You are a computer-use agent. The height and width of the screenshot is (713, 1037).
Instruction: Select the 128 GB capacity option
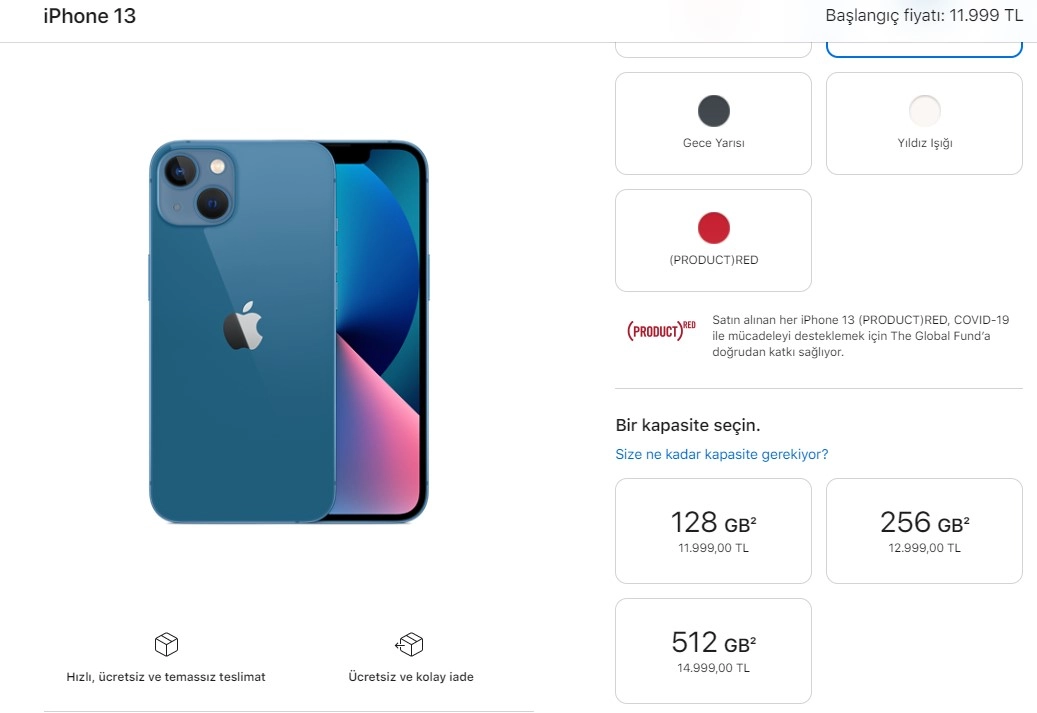coord(713,531)
